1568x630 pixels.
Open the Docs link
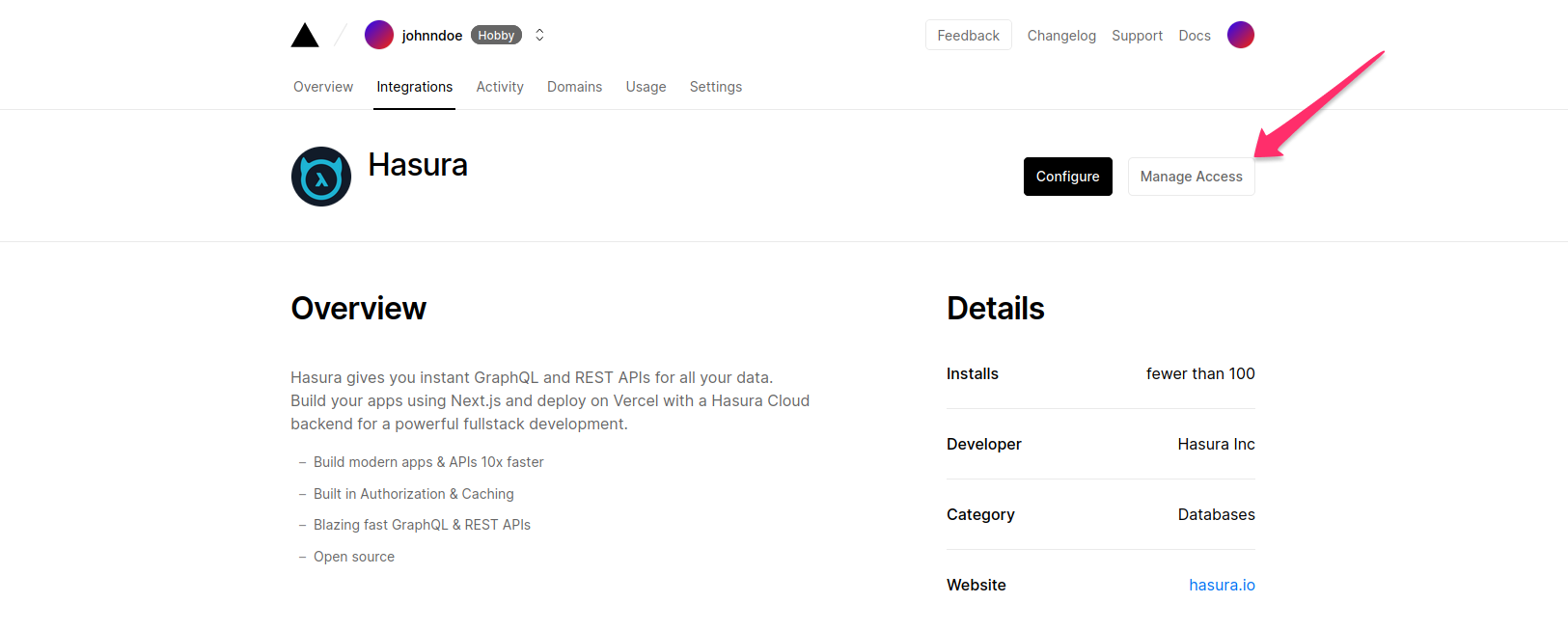[1194, 36]
